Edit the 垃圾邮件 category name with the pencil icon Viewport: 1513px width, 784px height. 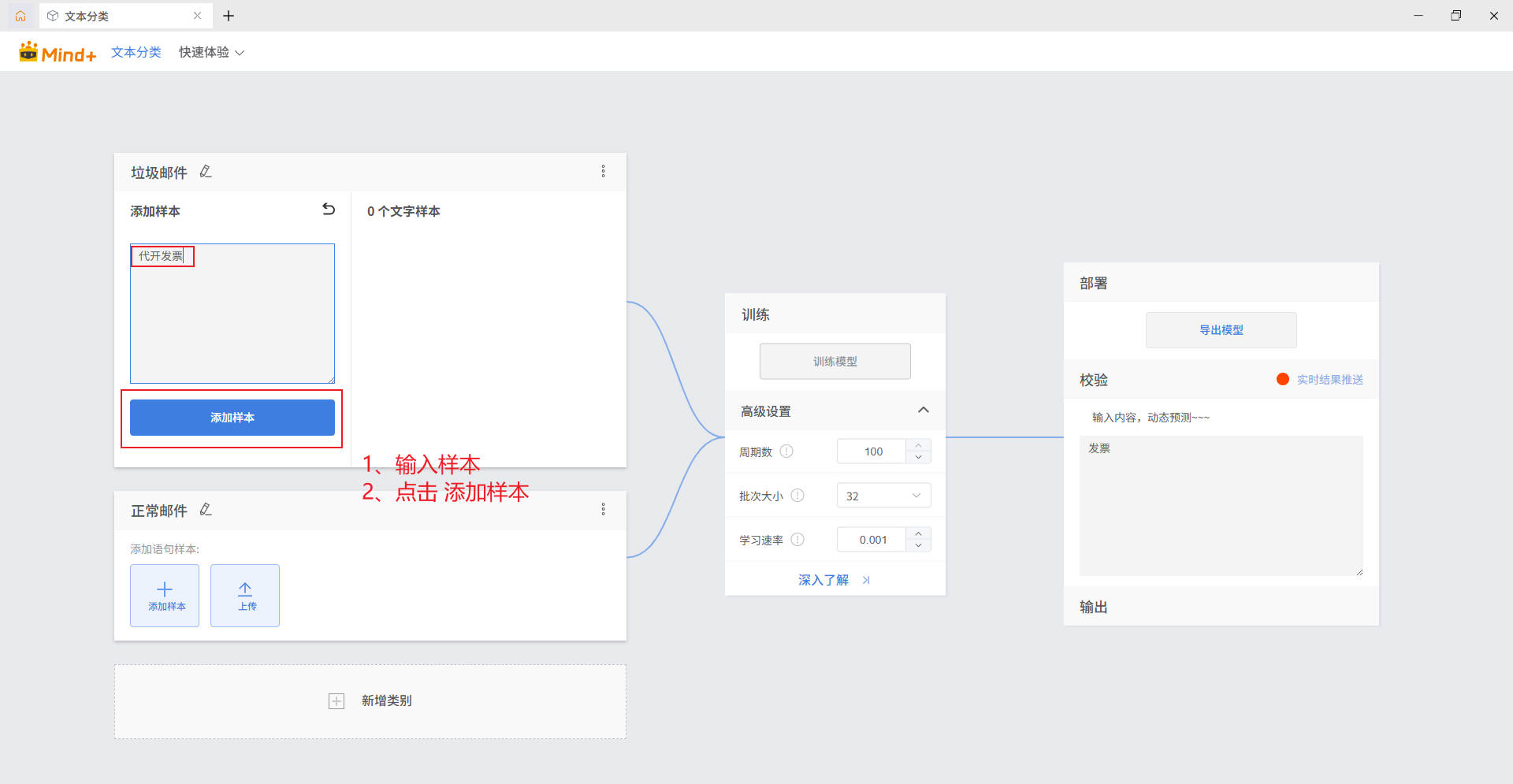(x=206, y=171)
